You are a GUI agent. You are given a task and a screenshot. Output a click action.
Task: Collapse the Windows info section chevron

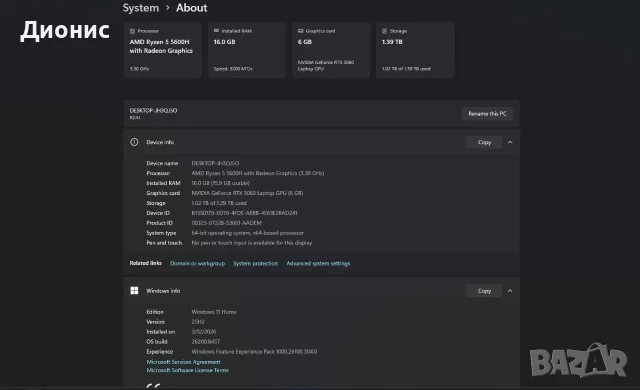(510, 291)
